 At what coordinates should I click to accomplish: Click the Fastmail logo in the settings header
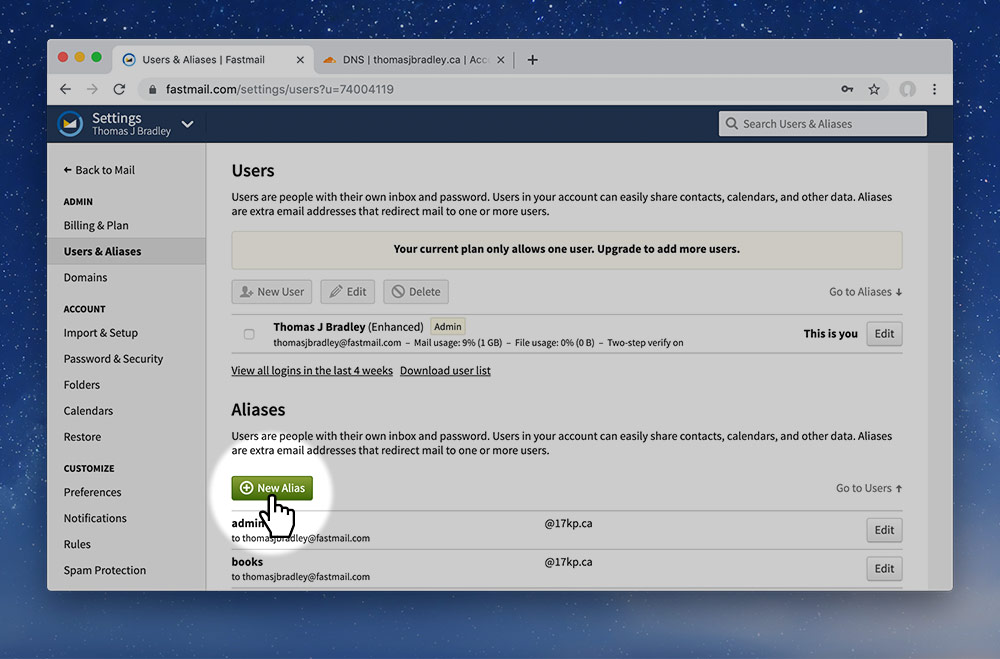coord(69,123)
